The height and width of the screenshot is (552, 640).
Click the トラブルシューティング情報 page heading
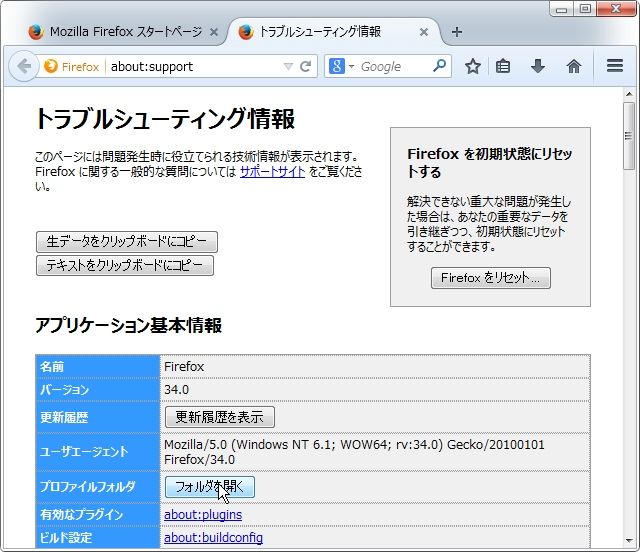(x=165, y=119)
